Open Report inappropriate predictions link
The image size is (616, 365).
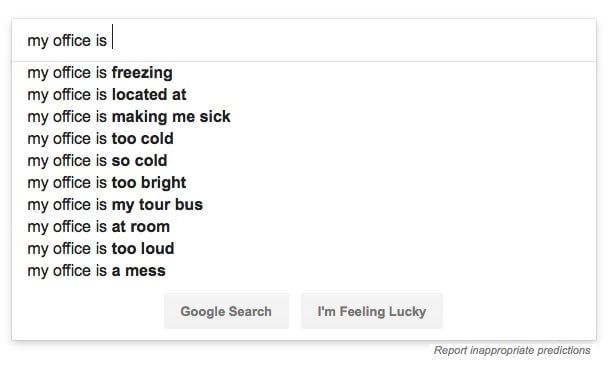512,350
